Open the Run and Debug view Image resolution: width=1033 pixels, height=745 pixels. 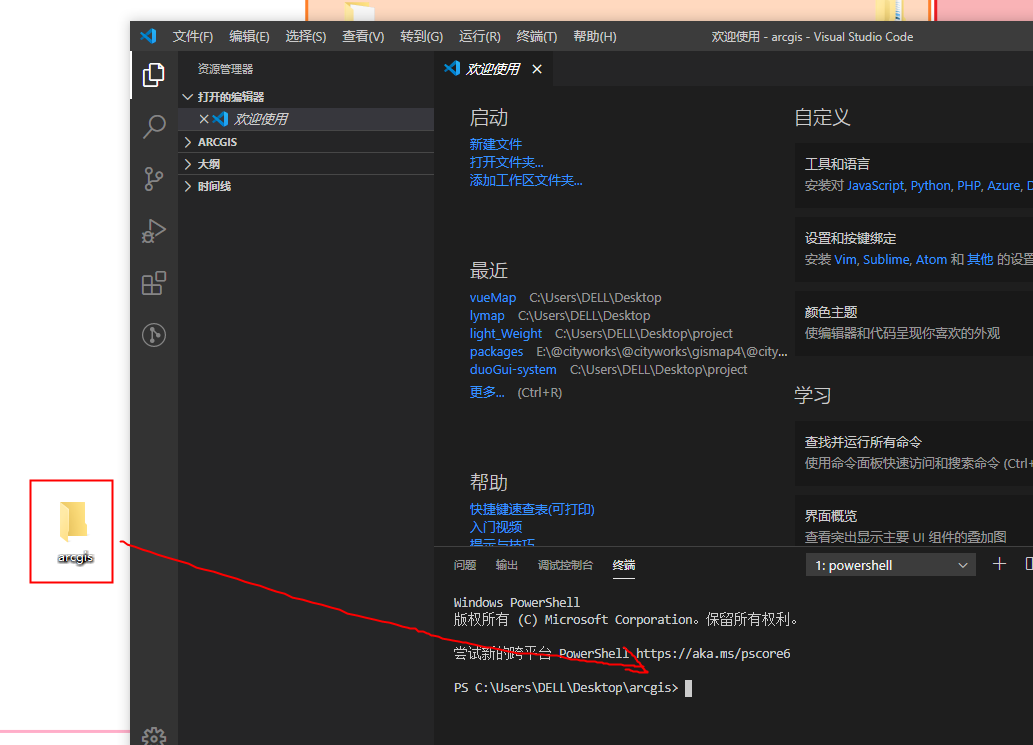pyautogui.click(x=154, y=231)
